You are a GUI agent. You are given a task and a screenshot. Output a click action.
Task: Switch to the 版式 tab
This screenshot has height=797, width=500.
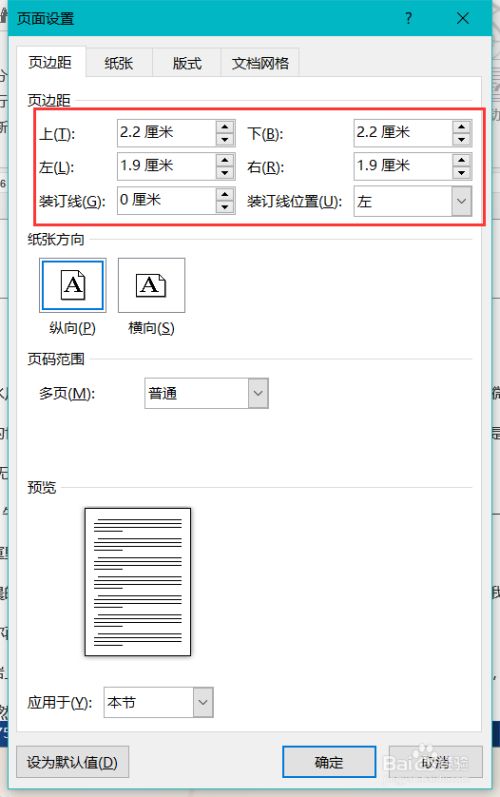(186, 63)
